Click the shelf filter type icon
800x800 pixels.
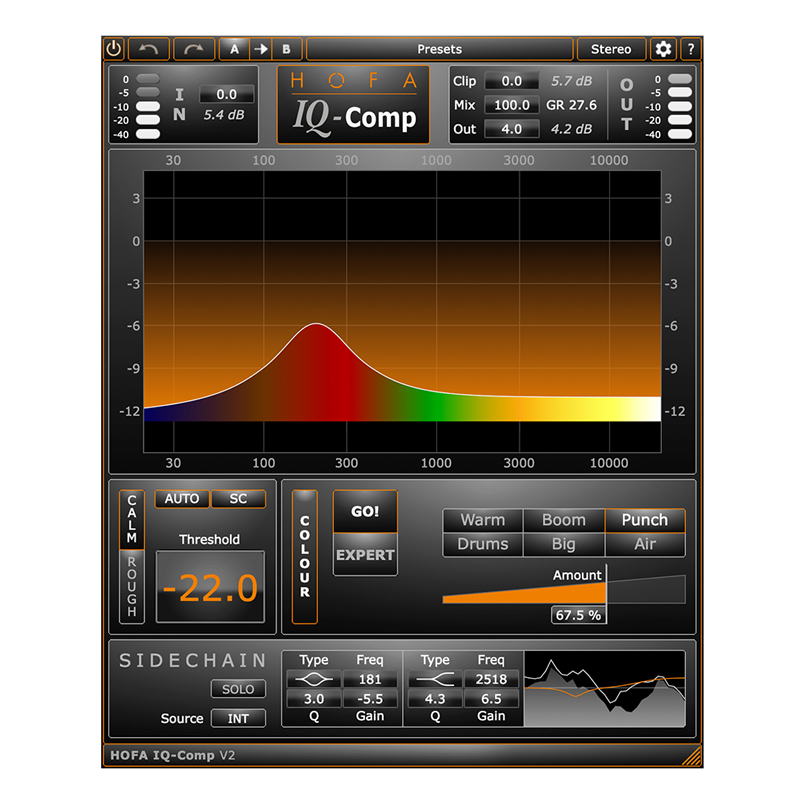(434, 679)
